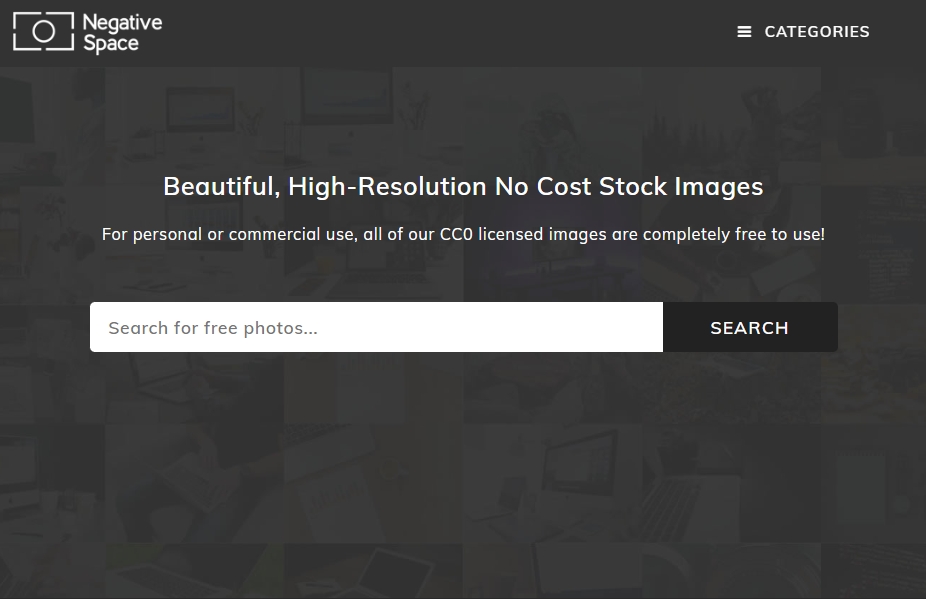926x599 pixels.
Task: Select the word "Space" in the logo
Action: pos(110,44)
